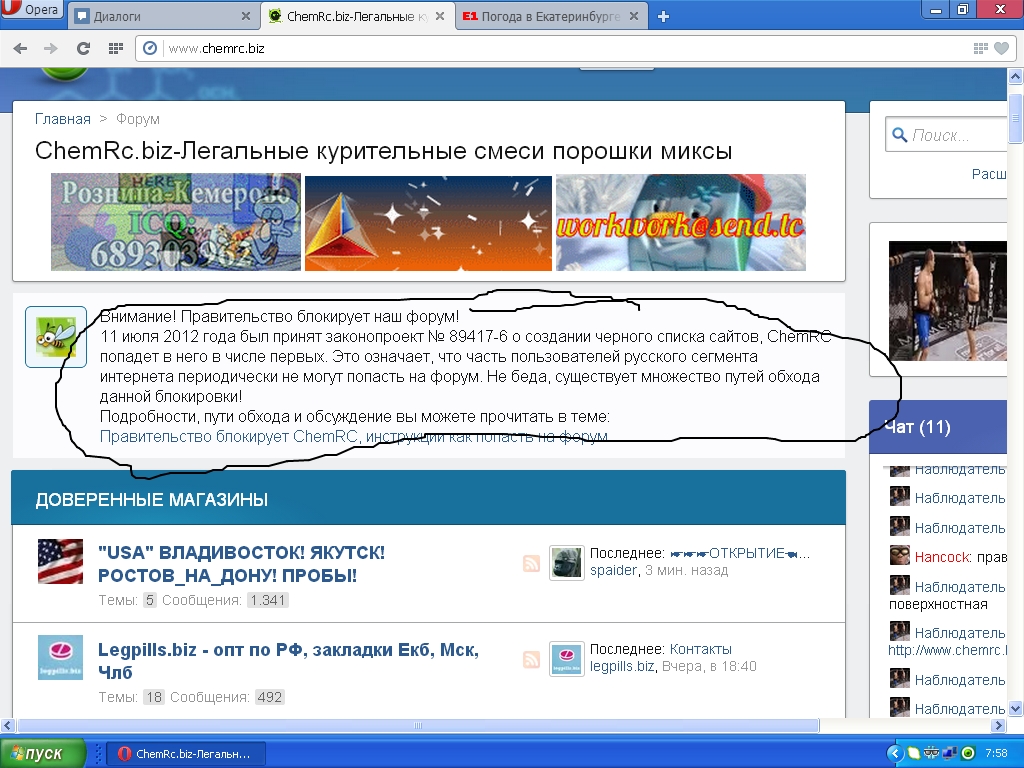Click the page scroll down arrow
1024x768 pixels.
tap(1016, 709)
